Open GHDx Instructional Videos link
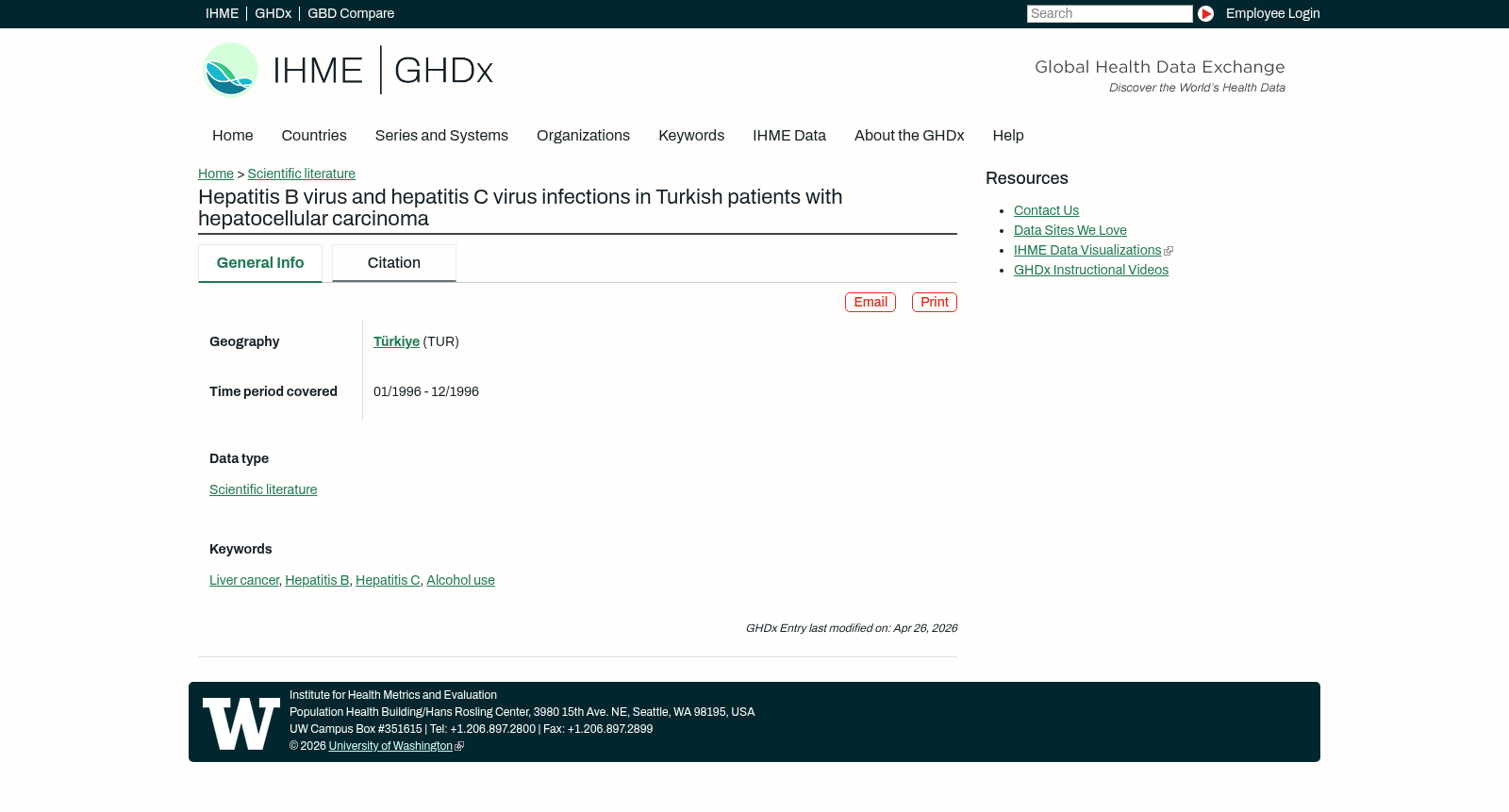Image resolution: width=1509 pixels, height=812 pixels. tap(1091, 270)
